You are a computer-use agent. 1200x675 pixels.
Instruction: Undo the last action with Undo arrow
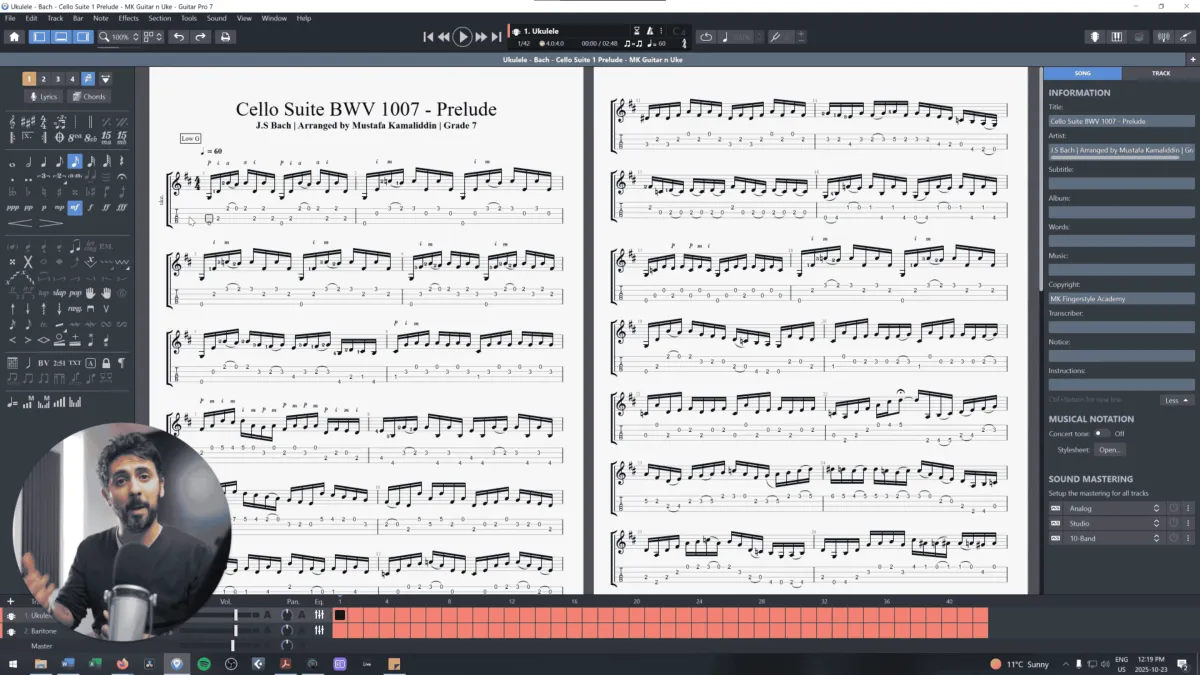178,37
